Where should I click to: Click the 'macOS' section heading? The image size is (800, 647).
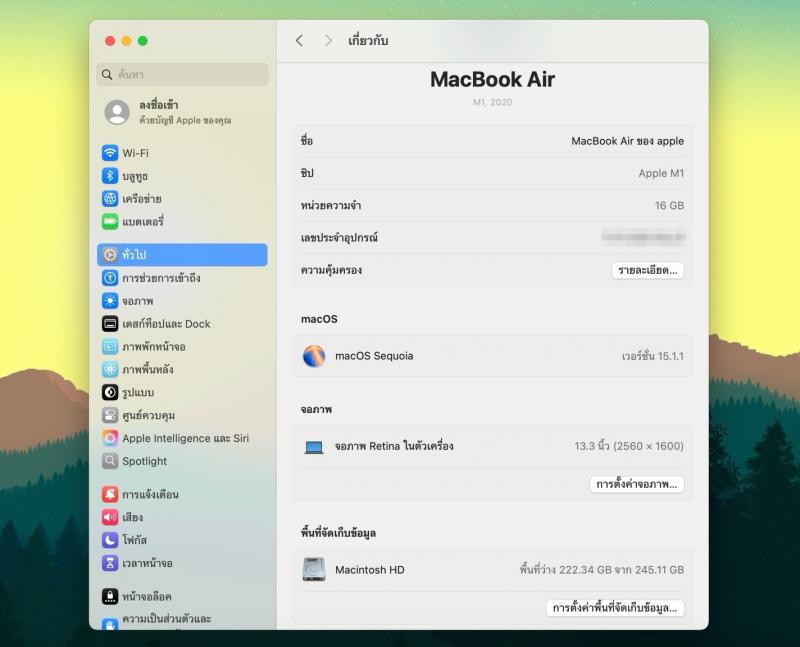click(319, 319)
